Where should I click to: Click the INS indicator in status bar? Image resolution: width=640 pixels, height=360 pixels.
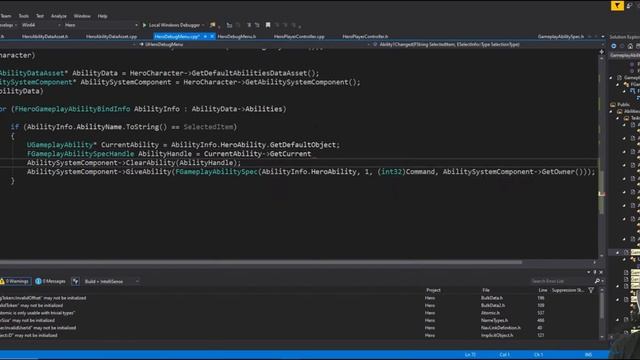588,355
